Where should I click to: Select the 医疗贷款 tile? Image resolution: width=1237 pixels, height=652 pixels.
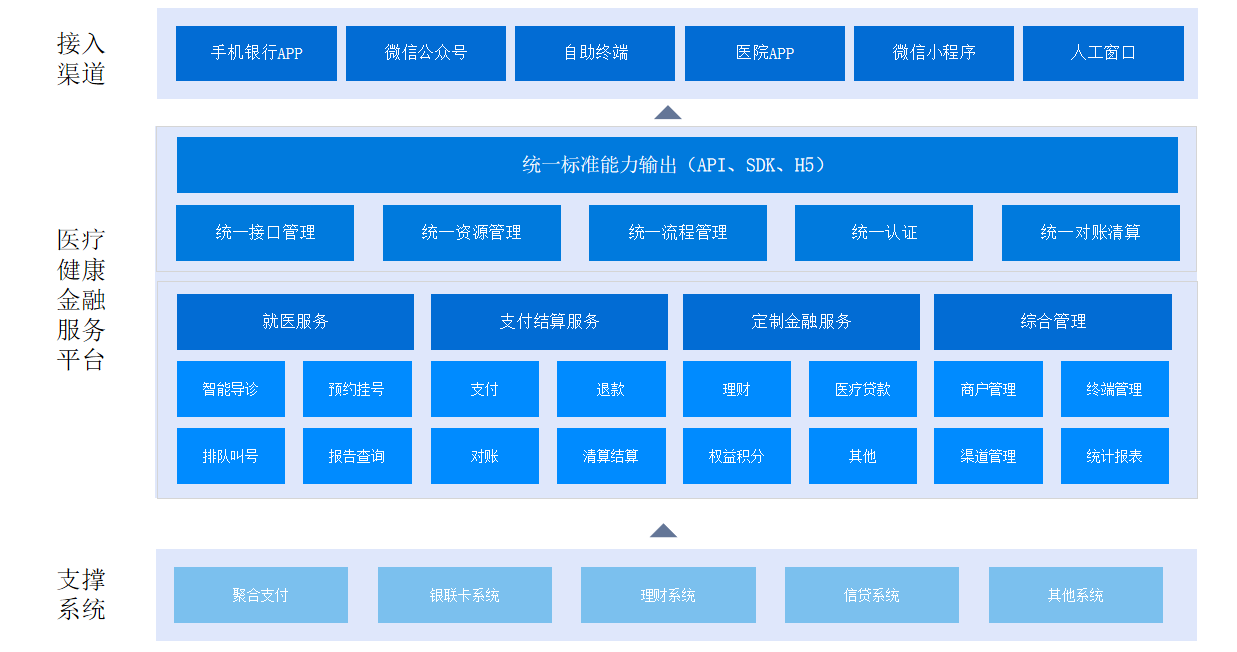click(x=863, y=389)
